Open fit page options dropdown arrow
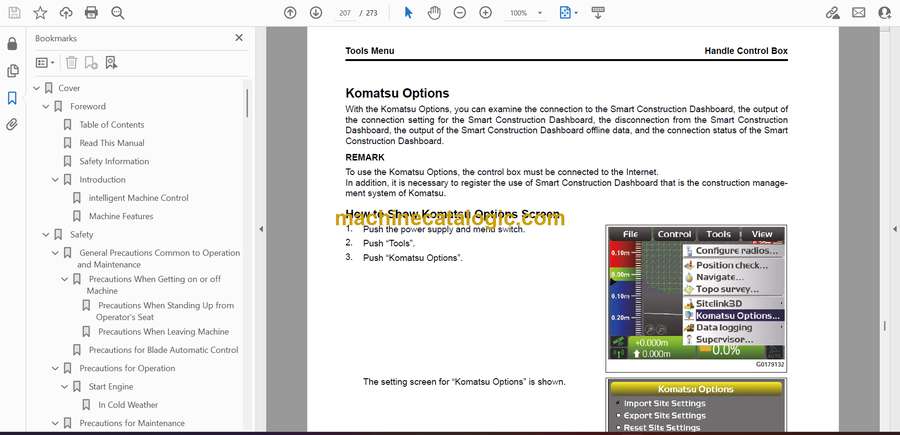 (576, 13)
